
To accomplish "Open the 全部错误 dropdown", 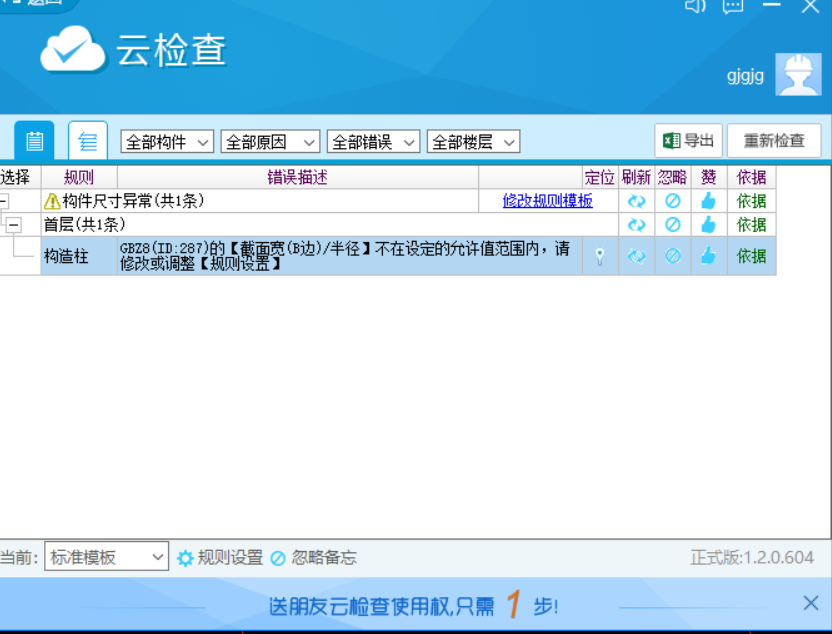I will point(374,142).
